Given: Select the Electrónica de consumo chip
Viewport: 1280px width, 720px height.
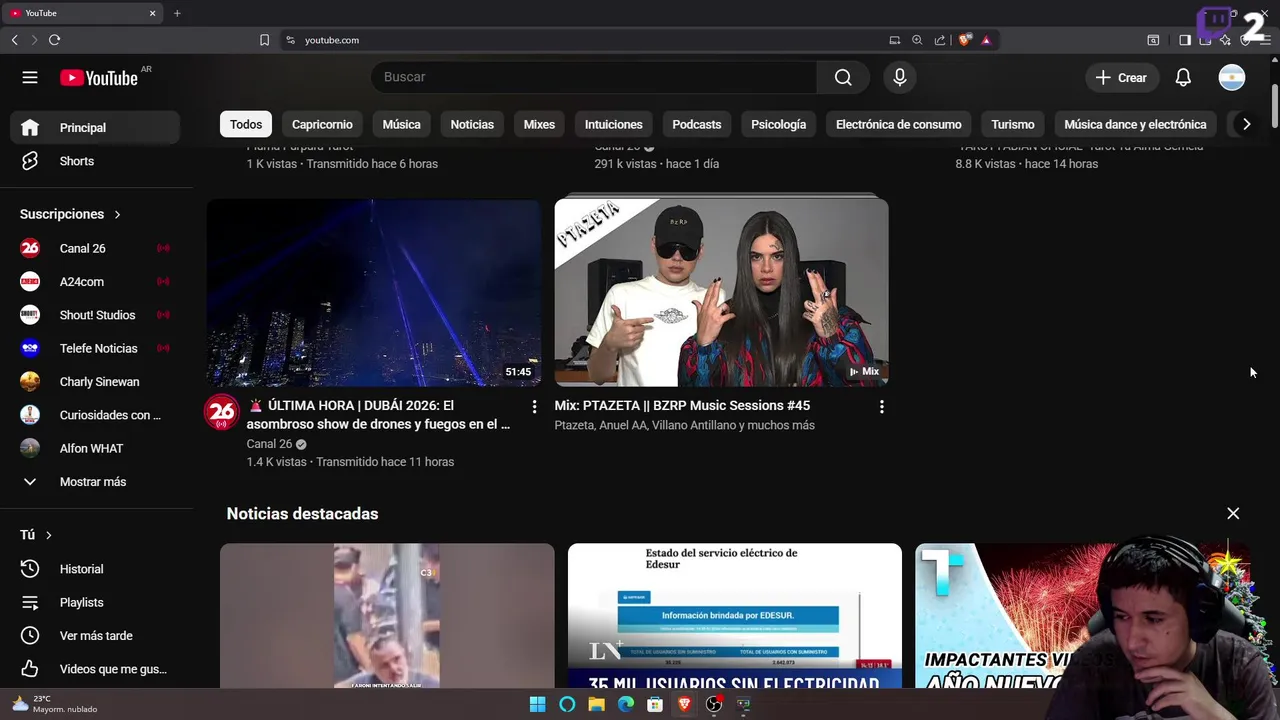Looking at the screenshot, I should point(898,124).
